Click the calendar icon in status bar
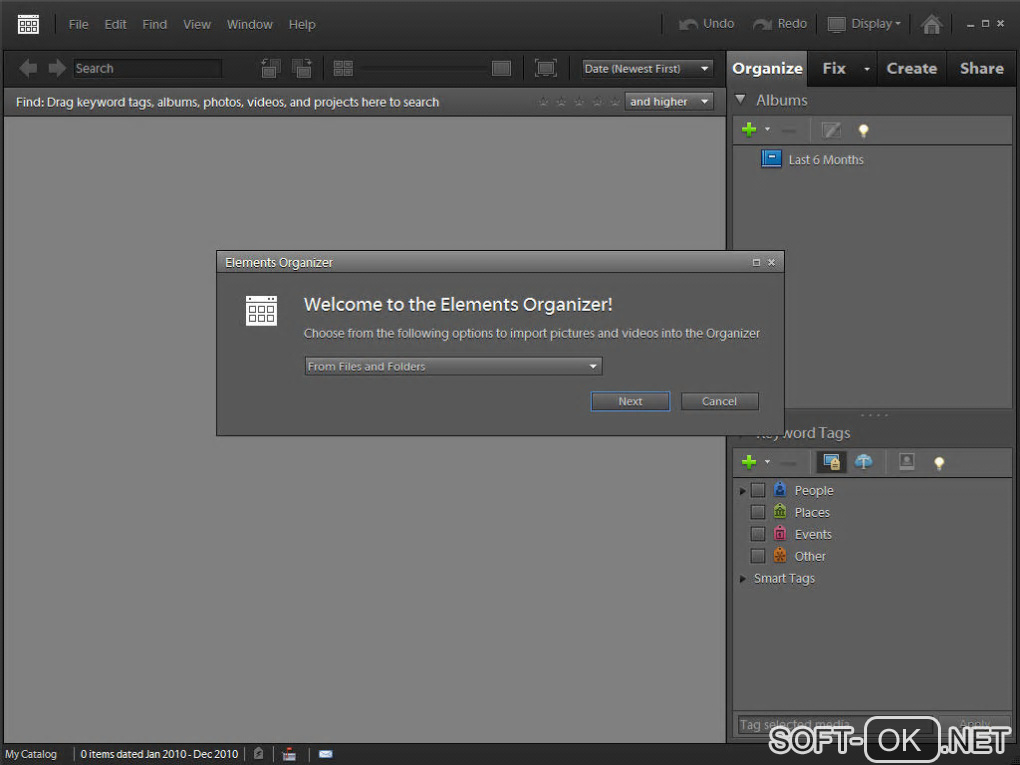Viewport: 1020px width, 765px height. [289, 754]
